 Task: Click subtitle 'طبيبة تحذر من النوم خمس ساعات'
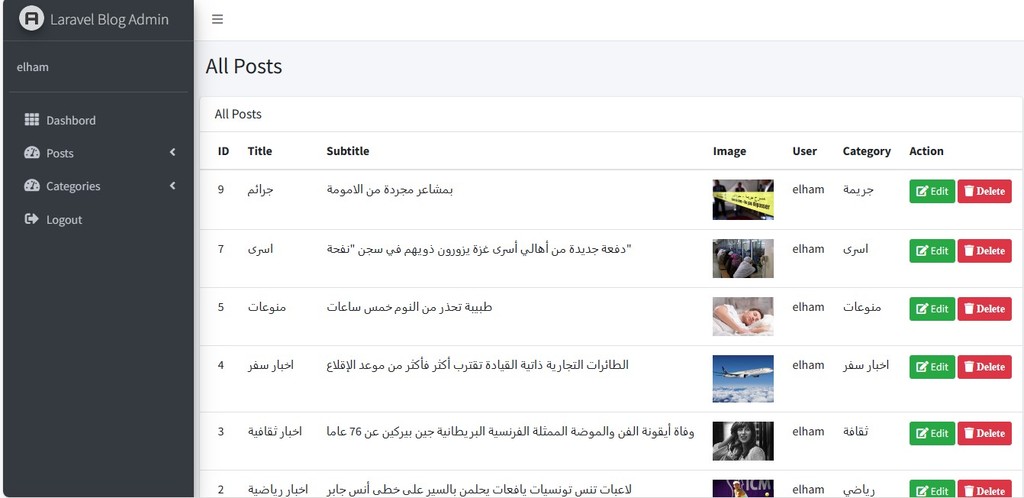pos(409,307)
